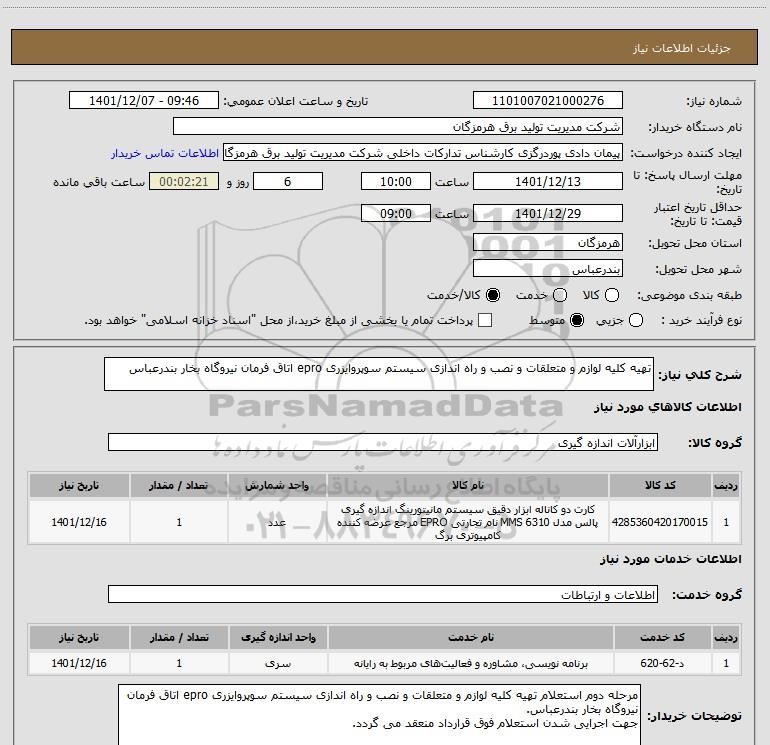Screen dimensions: 770x745
Task: Click the نام خدمت column header
Action: tap(470, 637)
